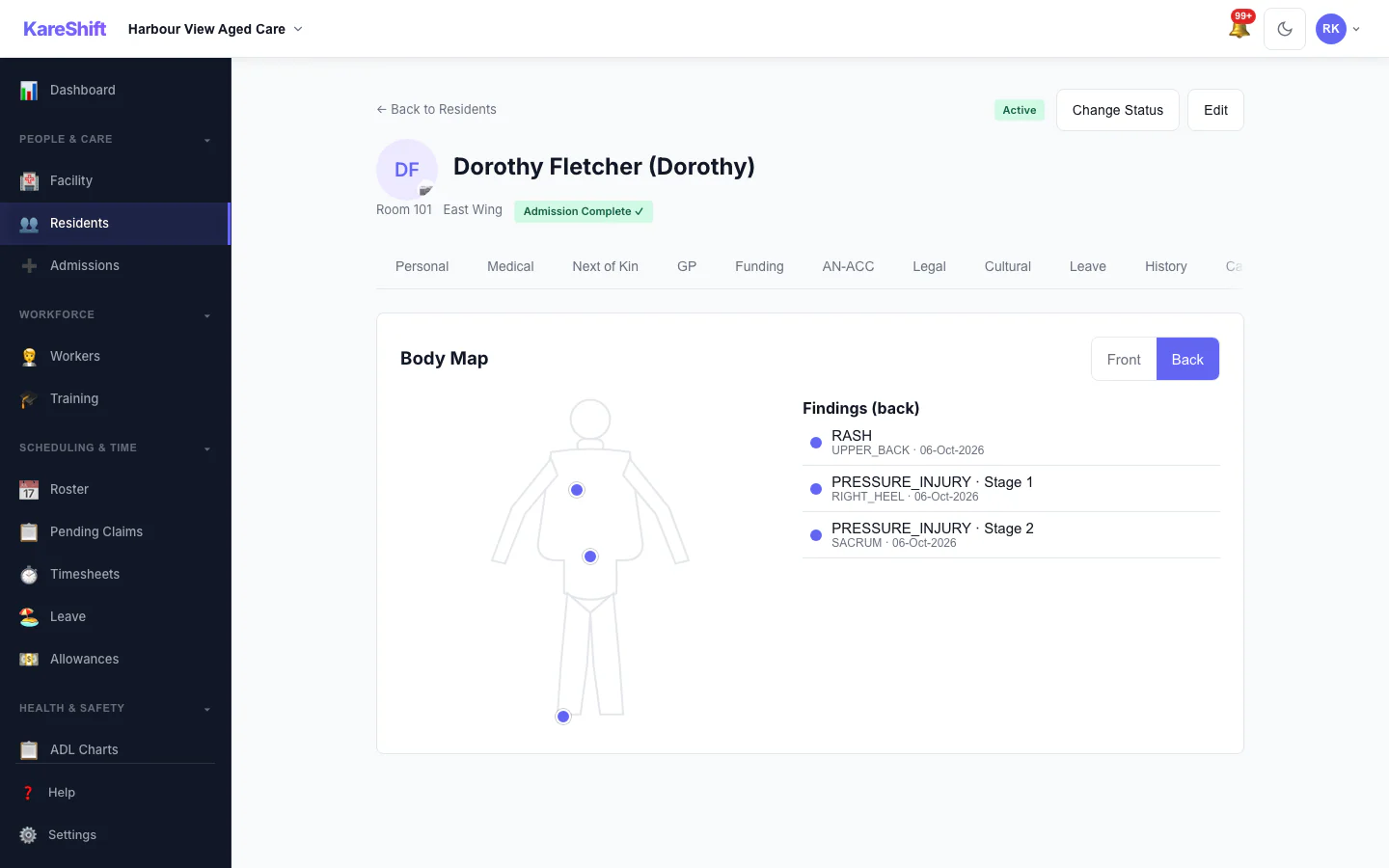Select the RASH finding row

tap(1011, 443)
